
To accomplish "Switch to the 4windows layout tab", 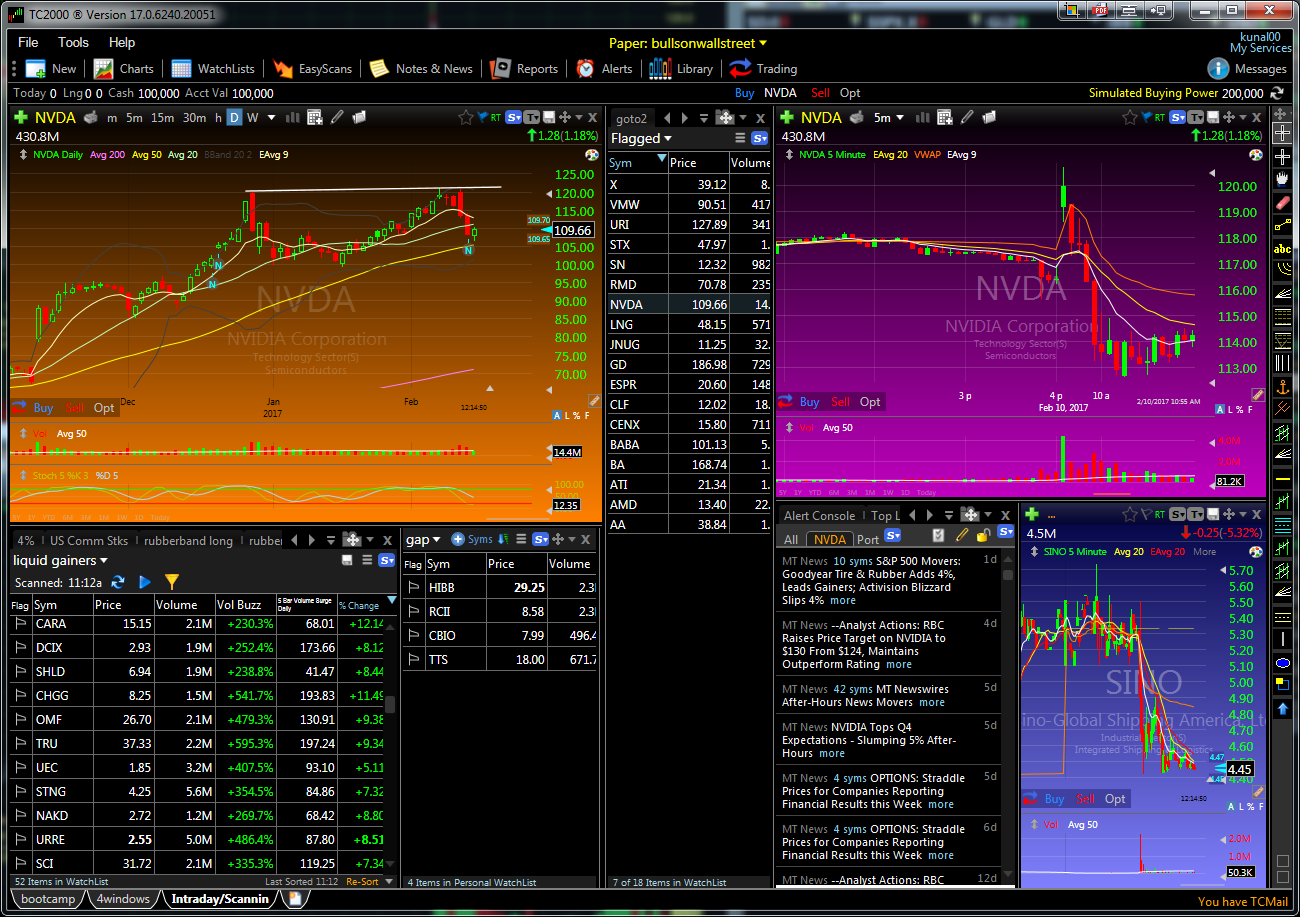I will tap(122, 899).
